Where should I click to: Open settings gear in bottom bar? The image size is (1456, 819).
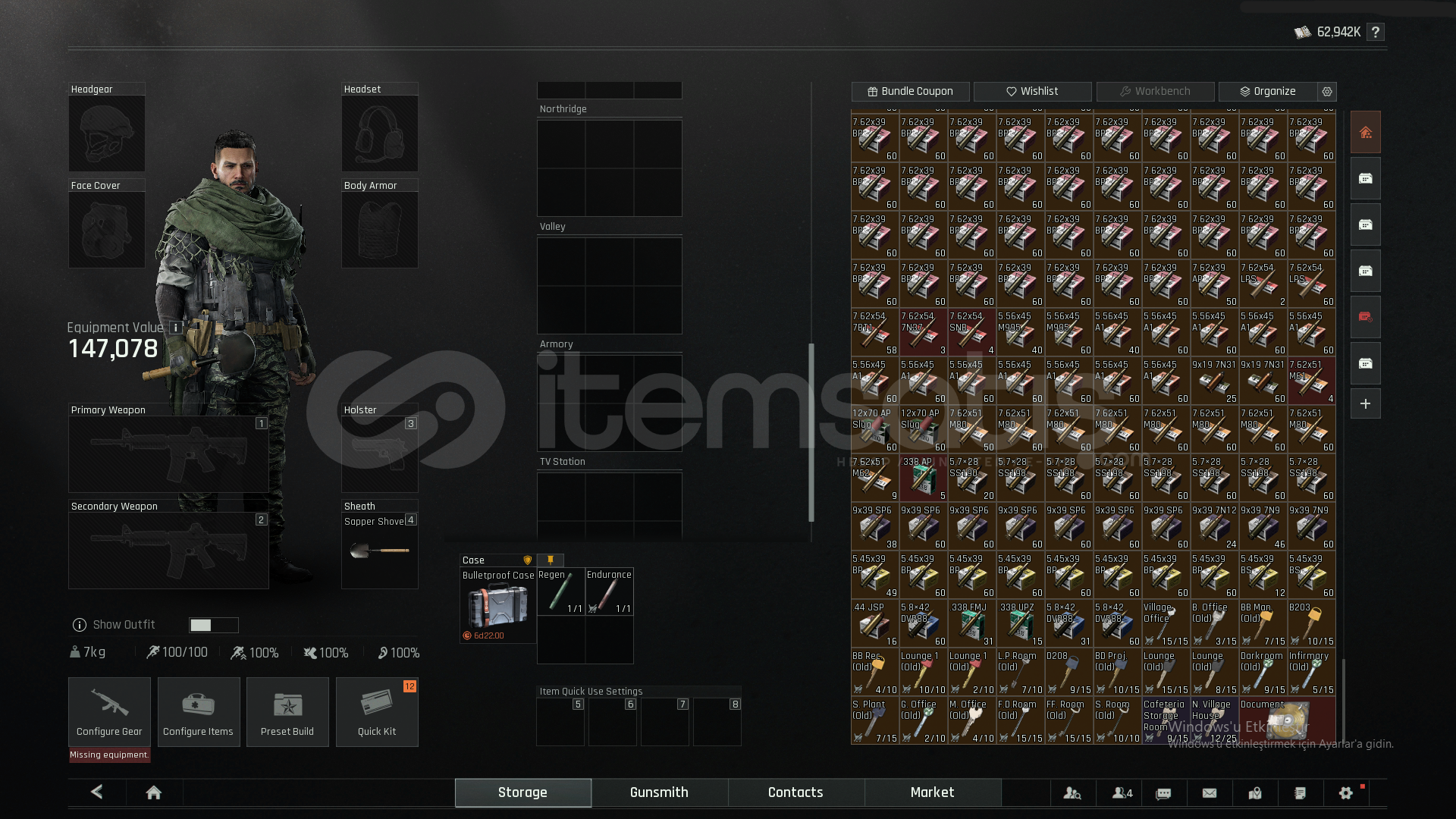pos(1346,792)
